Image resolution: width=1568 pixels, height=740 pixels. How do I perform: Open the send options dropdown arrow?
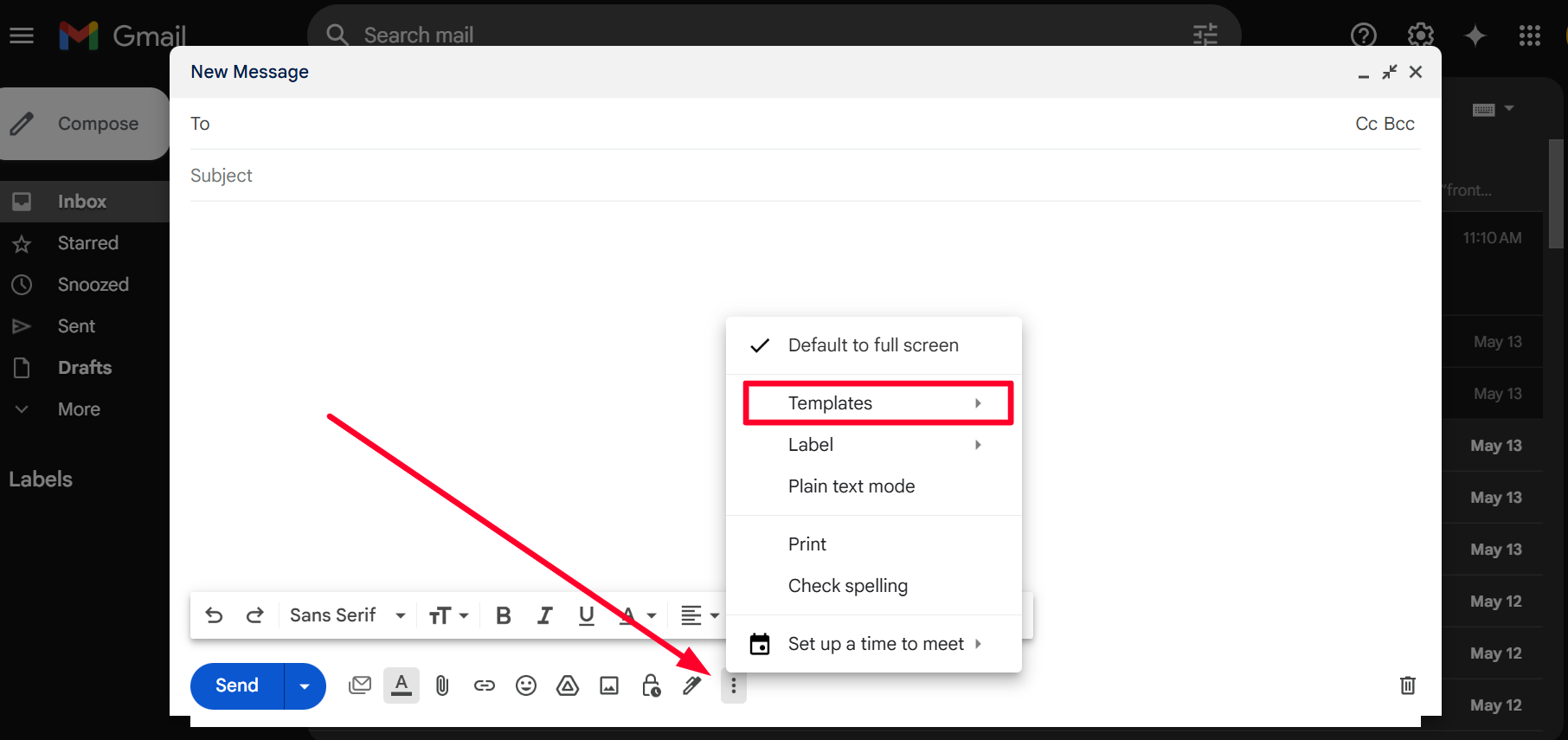coord(305,686)
